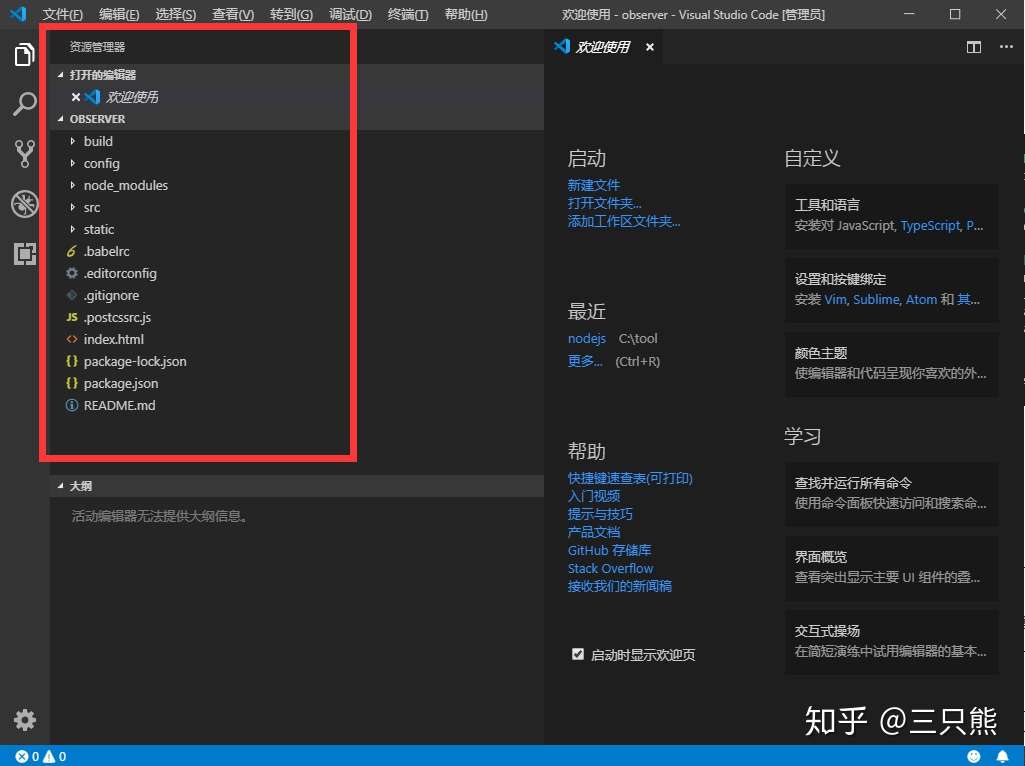Click the 交互式操场 card

(892, 642)
